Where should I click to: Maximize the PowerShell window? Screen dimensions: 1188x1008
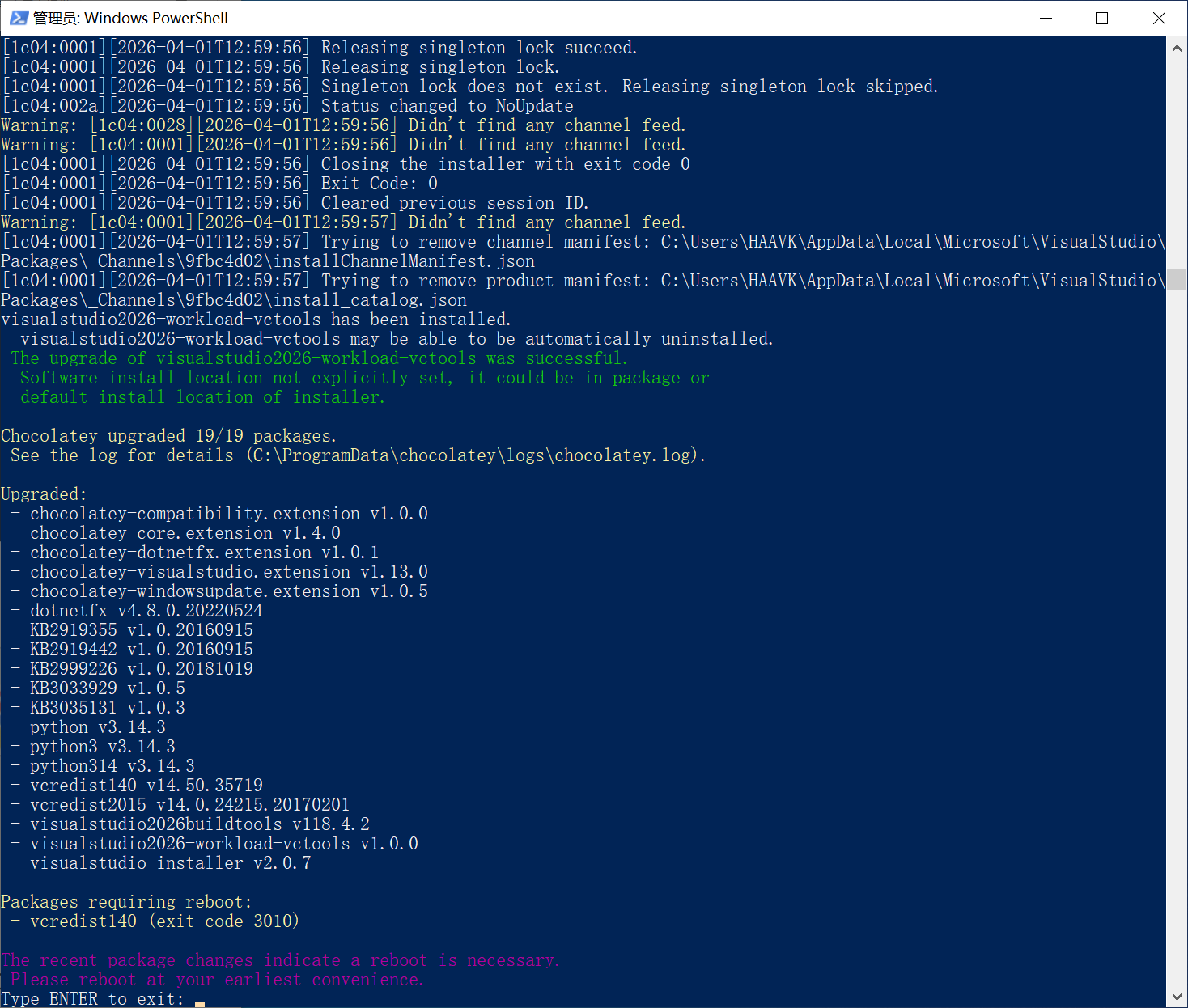coord(1101,18)
